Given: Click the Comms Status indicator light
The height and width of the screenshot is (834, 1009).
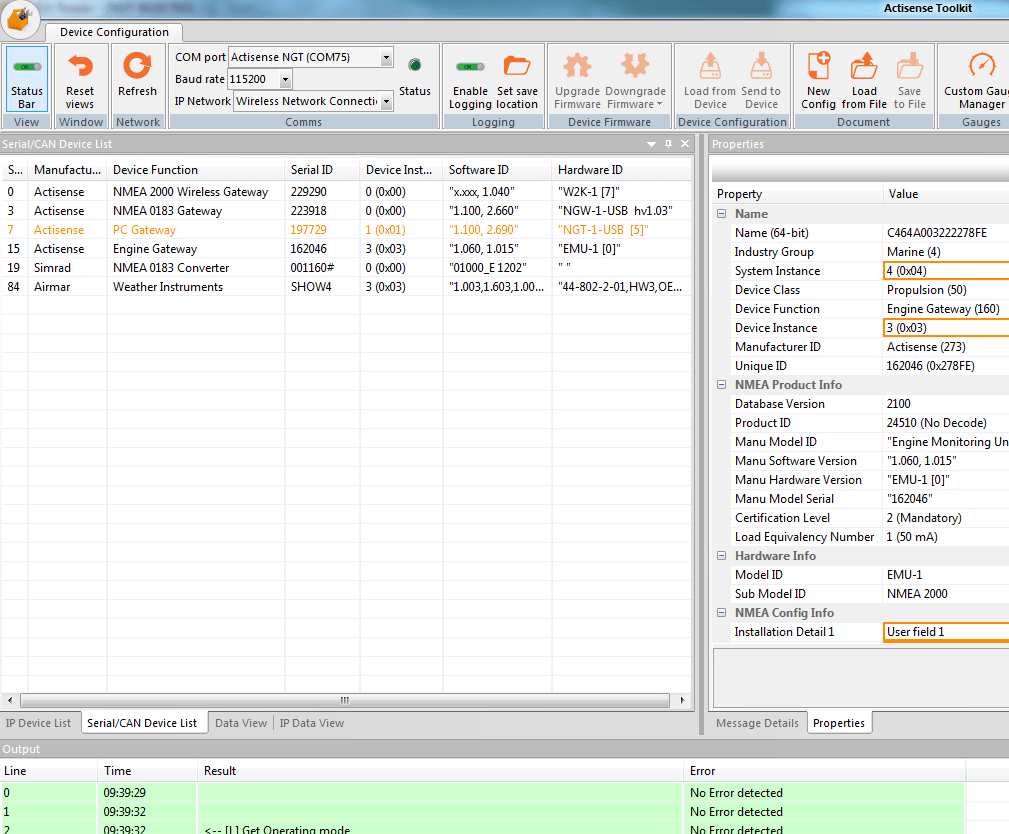Looking at the screenshot, I should (414, 65).
